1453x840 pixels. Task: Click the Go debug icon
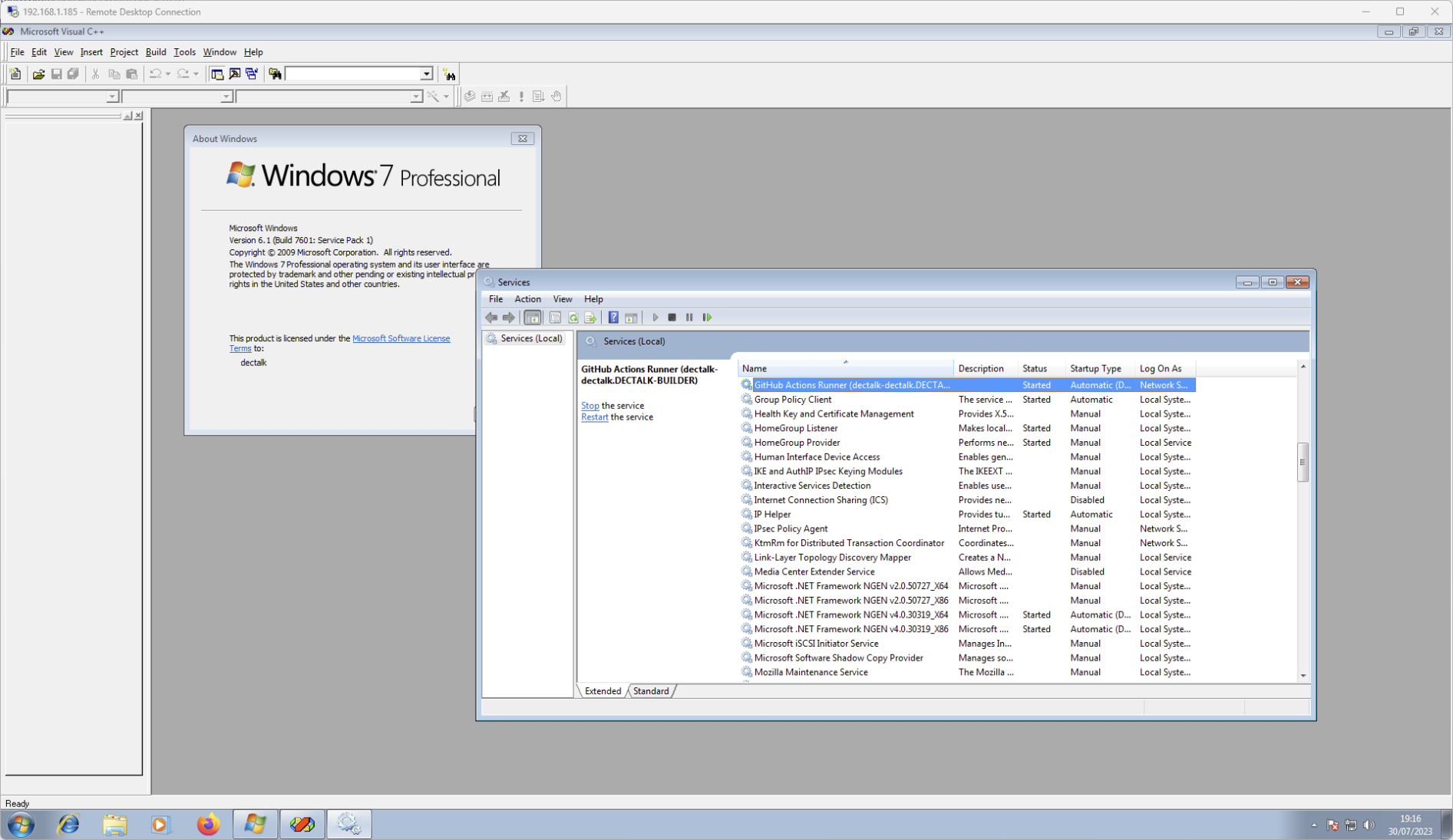click(539, 97)
